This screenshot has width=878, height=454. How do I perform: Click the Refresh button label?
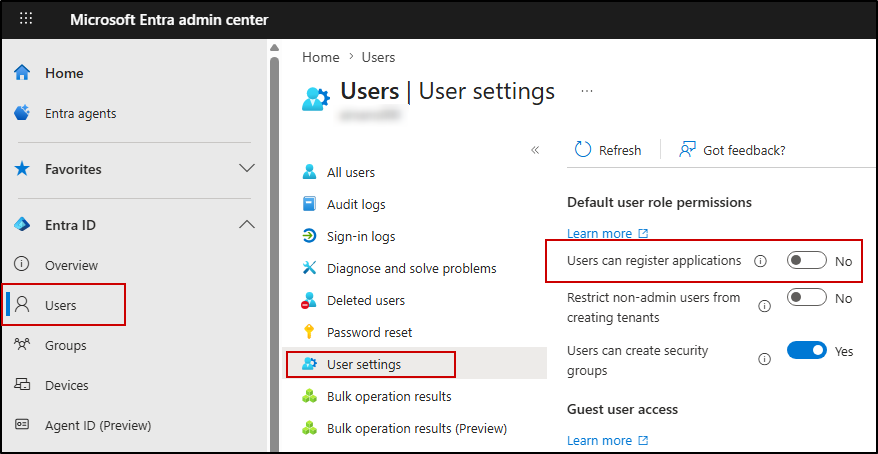click(620, 151)
